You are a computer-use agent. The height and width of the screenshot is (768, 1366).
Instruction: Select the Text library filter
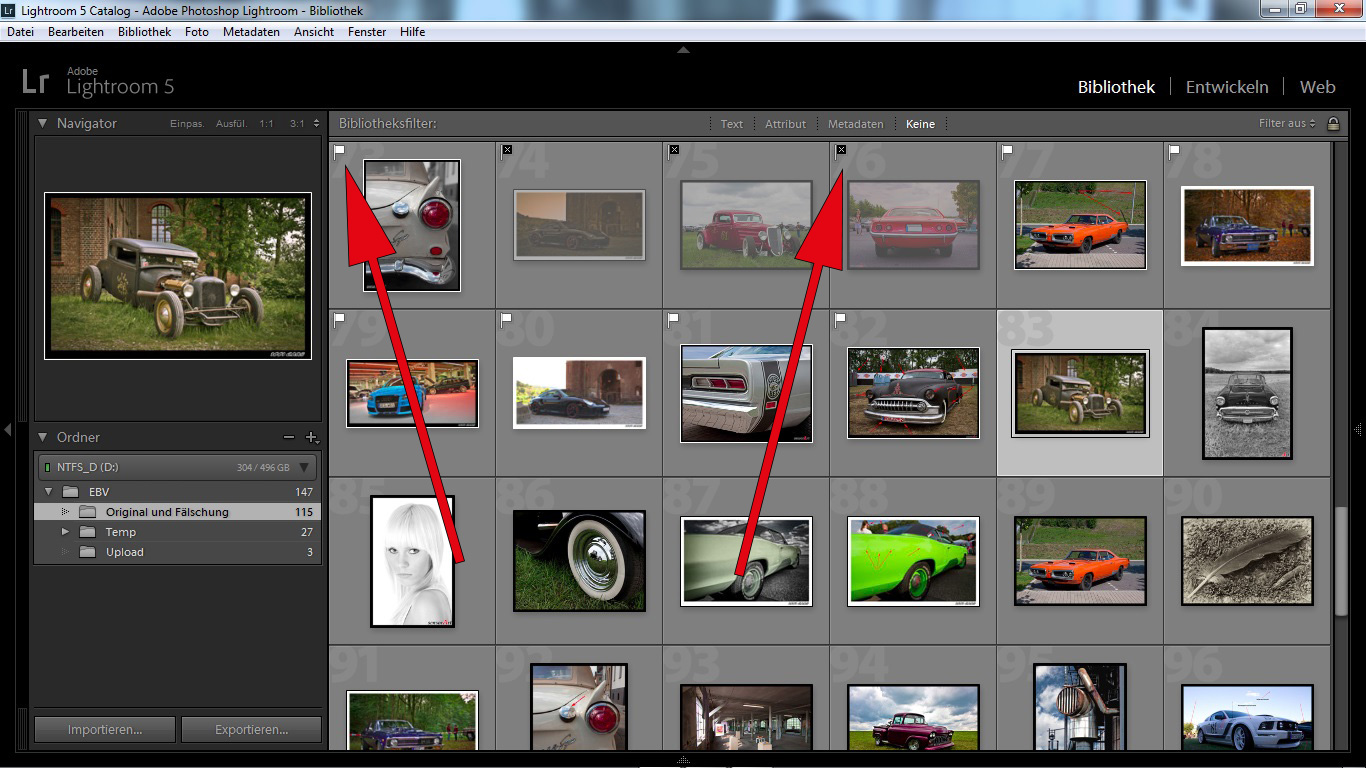point(732,124)
